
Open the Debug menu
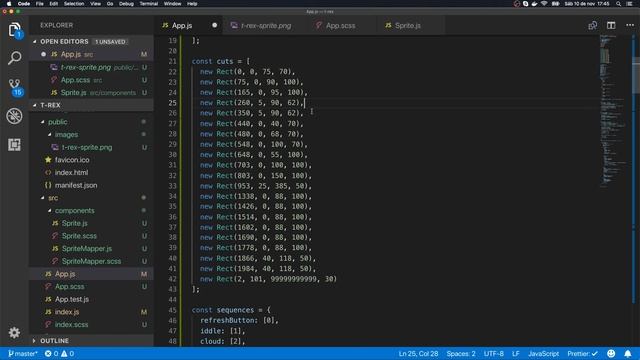pos(126,4)
